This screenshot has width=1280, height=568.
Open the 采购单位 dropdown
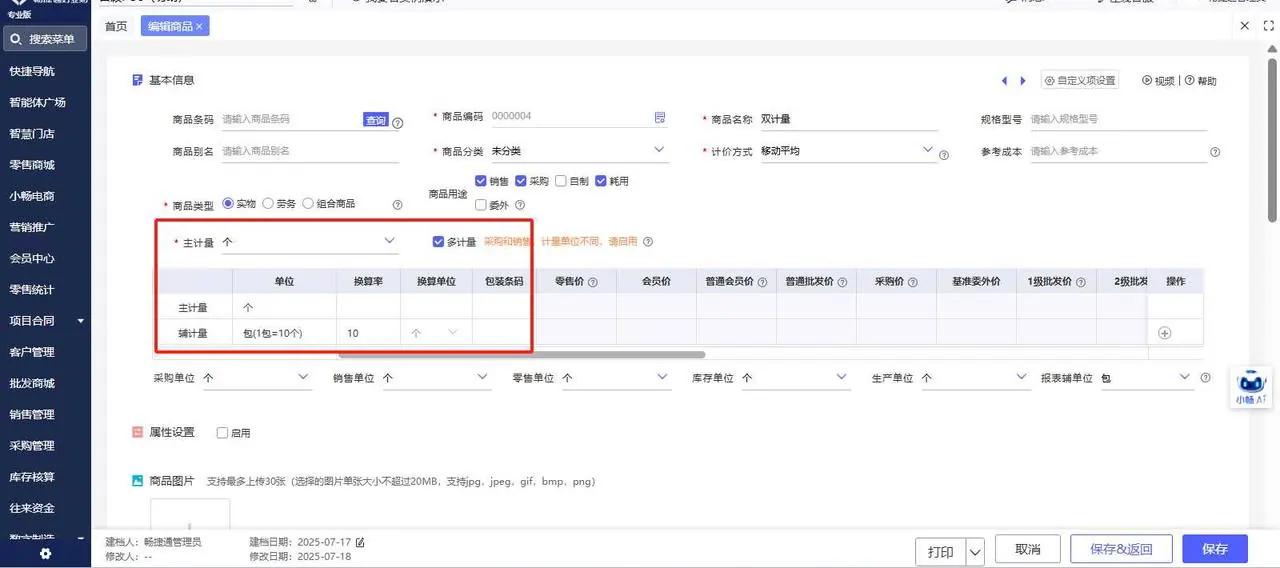click(257, 378)
